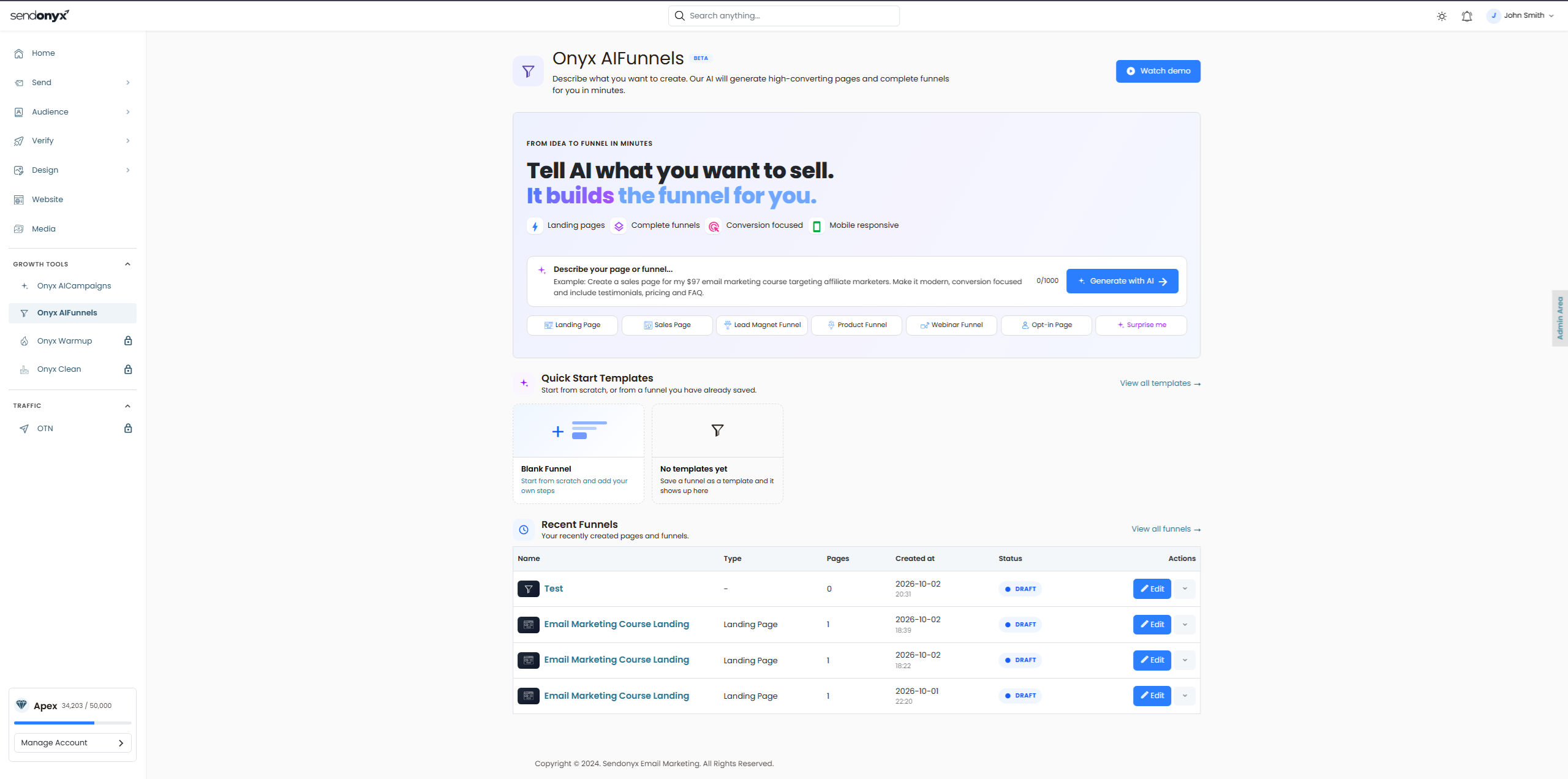Click the Search anything field

click(783, 16)
